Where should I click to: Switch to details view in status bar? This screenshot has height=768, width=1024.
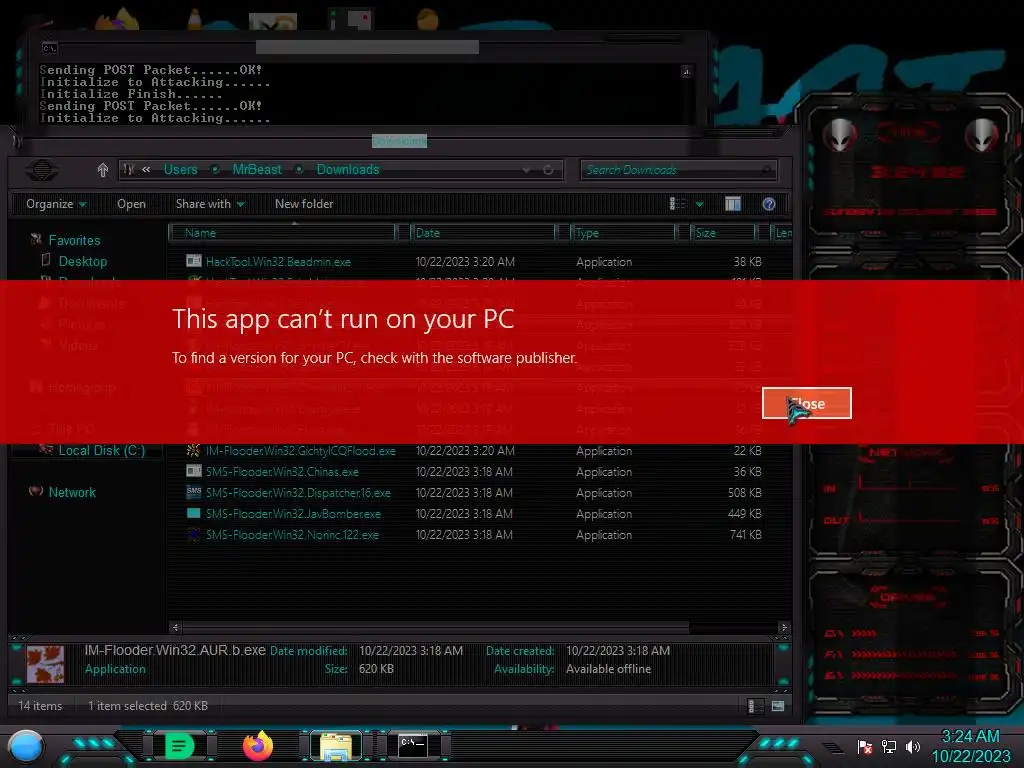[x=754, y=706]
